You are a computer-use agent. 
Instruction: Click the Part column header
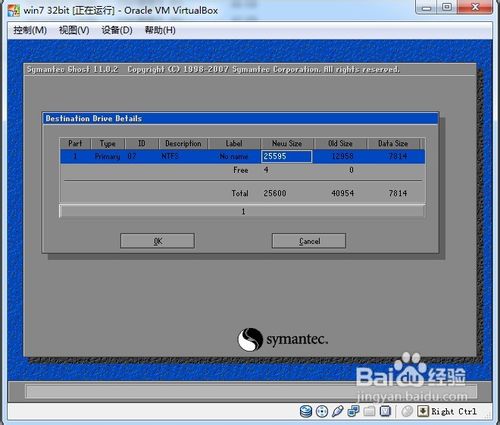click(75, 143)
